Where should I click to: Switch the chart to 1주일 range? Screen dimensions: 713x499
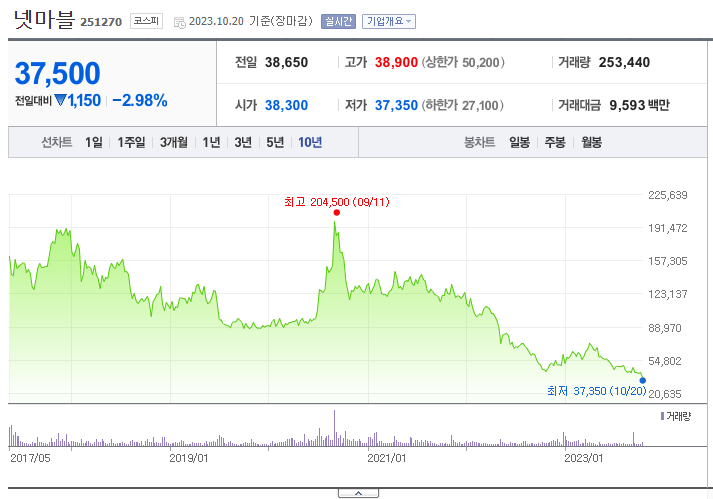pyautogui.click(x=131, y=142)
